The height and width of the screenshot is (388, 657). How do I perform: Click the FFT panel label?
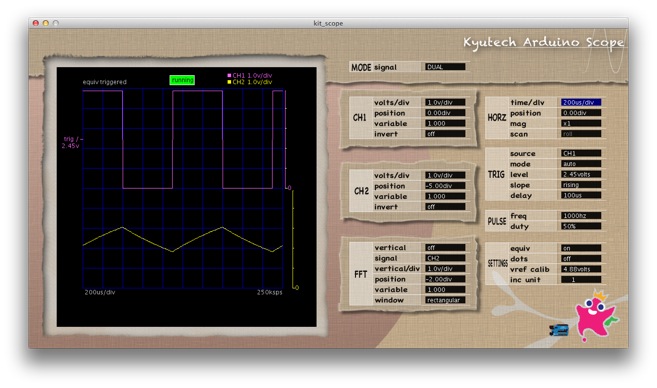[x=360, y=274]
